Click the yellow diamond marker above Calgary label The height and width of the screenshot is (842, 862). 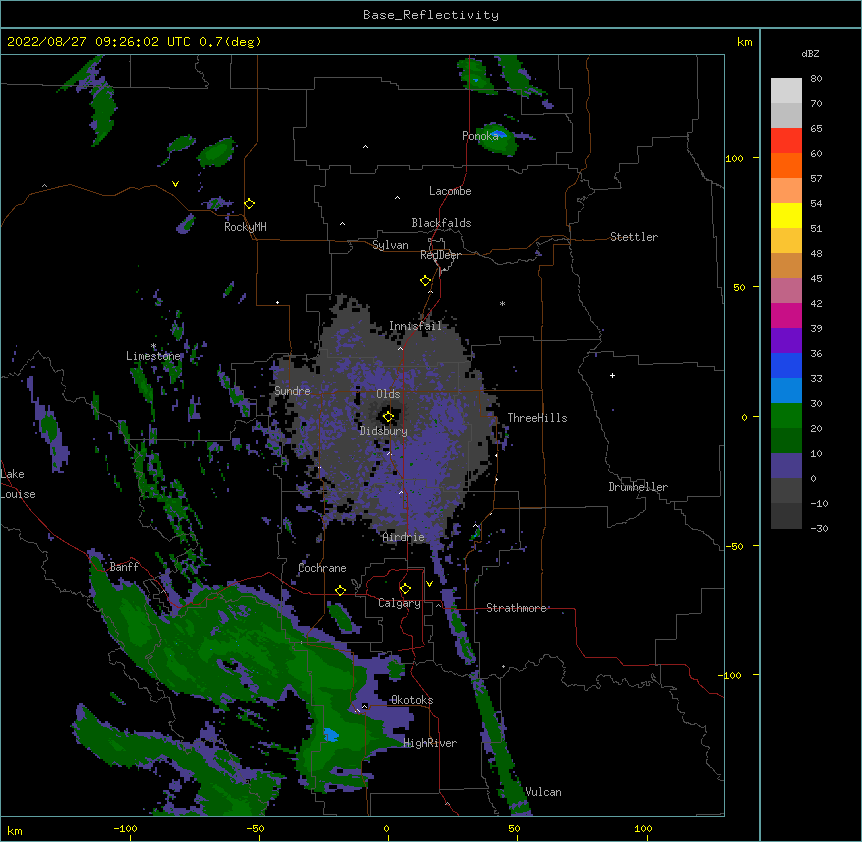(x=405, y=589)
